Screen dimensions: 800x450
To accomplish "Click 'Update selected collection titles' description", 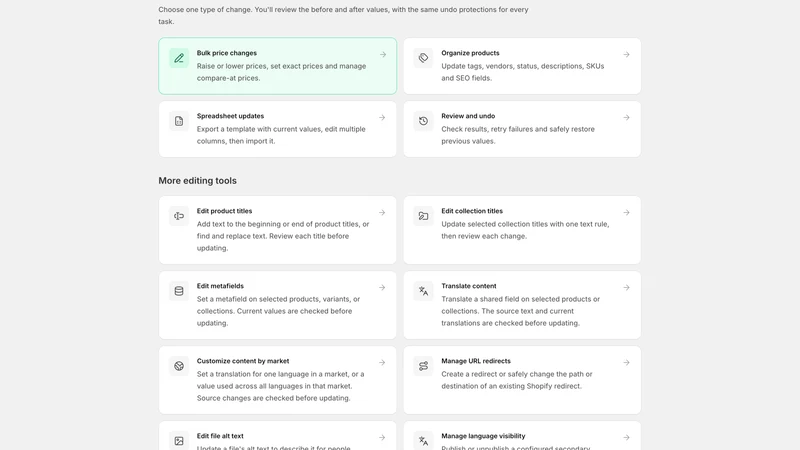I will click(x=525, y=230).
